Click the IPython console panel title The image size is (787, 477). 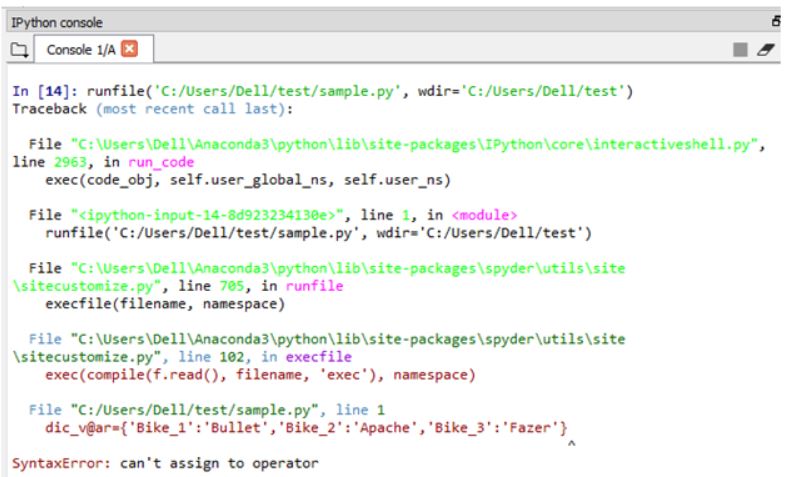pyautogui.click(x=57, y=23)
